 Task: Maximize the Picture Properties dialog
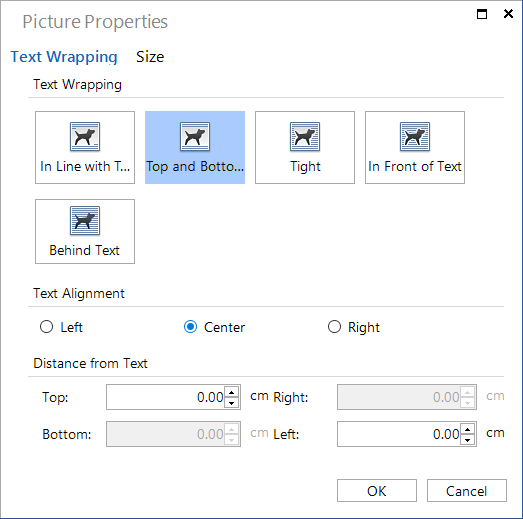pyautogui.click(x=482, y=14)
